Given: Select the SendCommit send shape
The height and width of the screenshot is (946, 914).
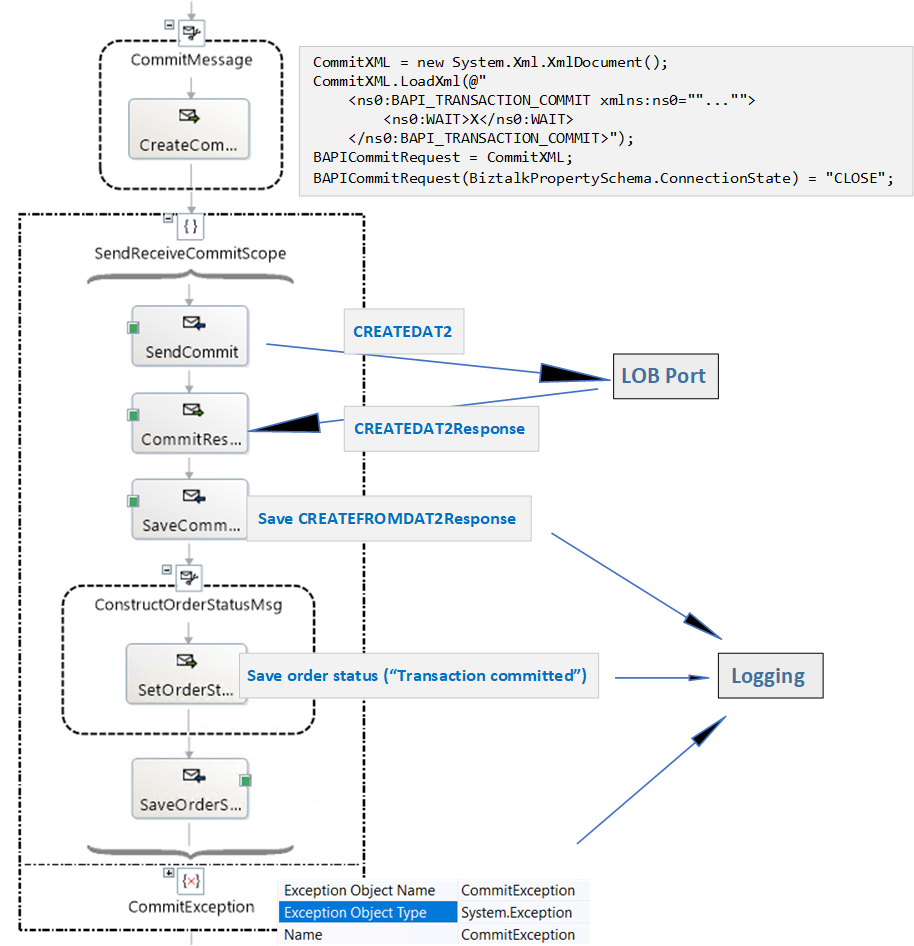Looking at the screenshot, I should pyautogui.click(x=190, y=336).
